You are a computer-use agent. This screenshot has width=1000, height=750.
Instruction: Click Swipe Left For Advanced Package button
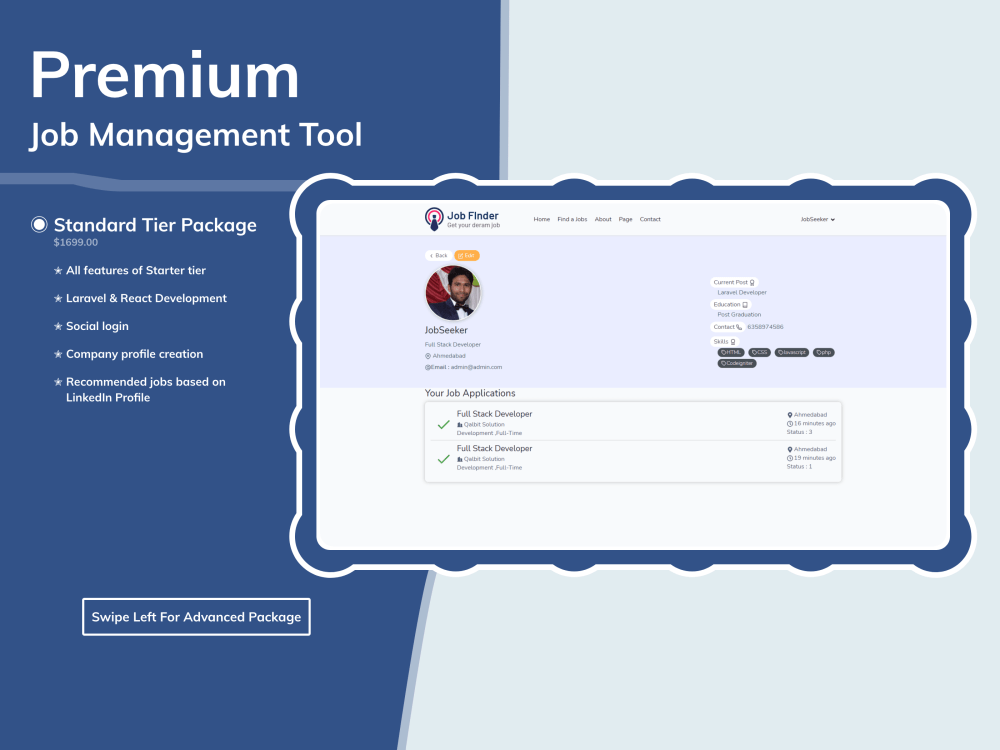click(x=196, y=617)
